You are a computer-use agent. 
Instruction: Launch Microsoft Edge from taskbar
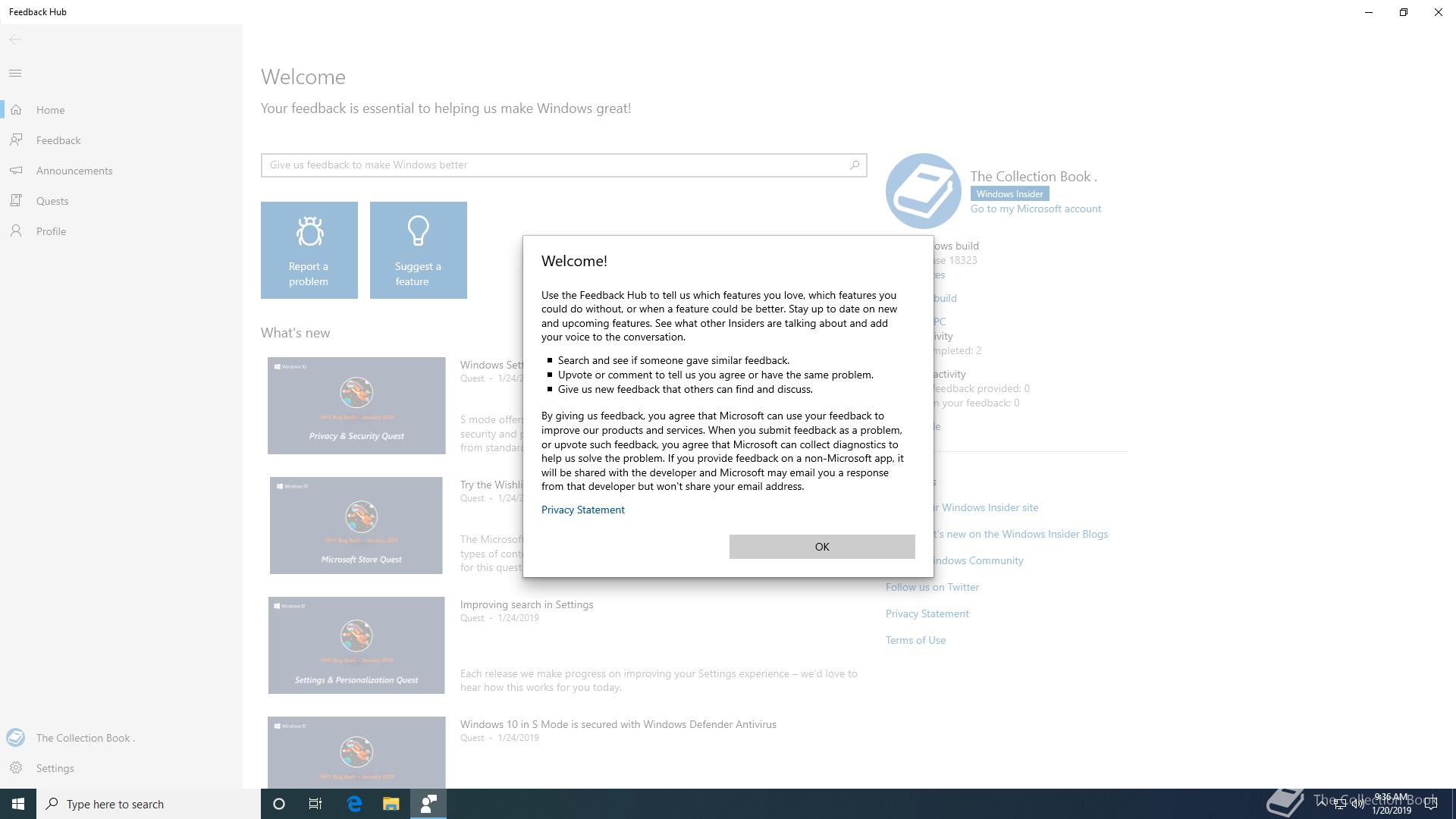pos(354,804)
